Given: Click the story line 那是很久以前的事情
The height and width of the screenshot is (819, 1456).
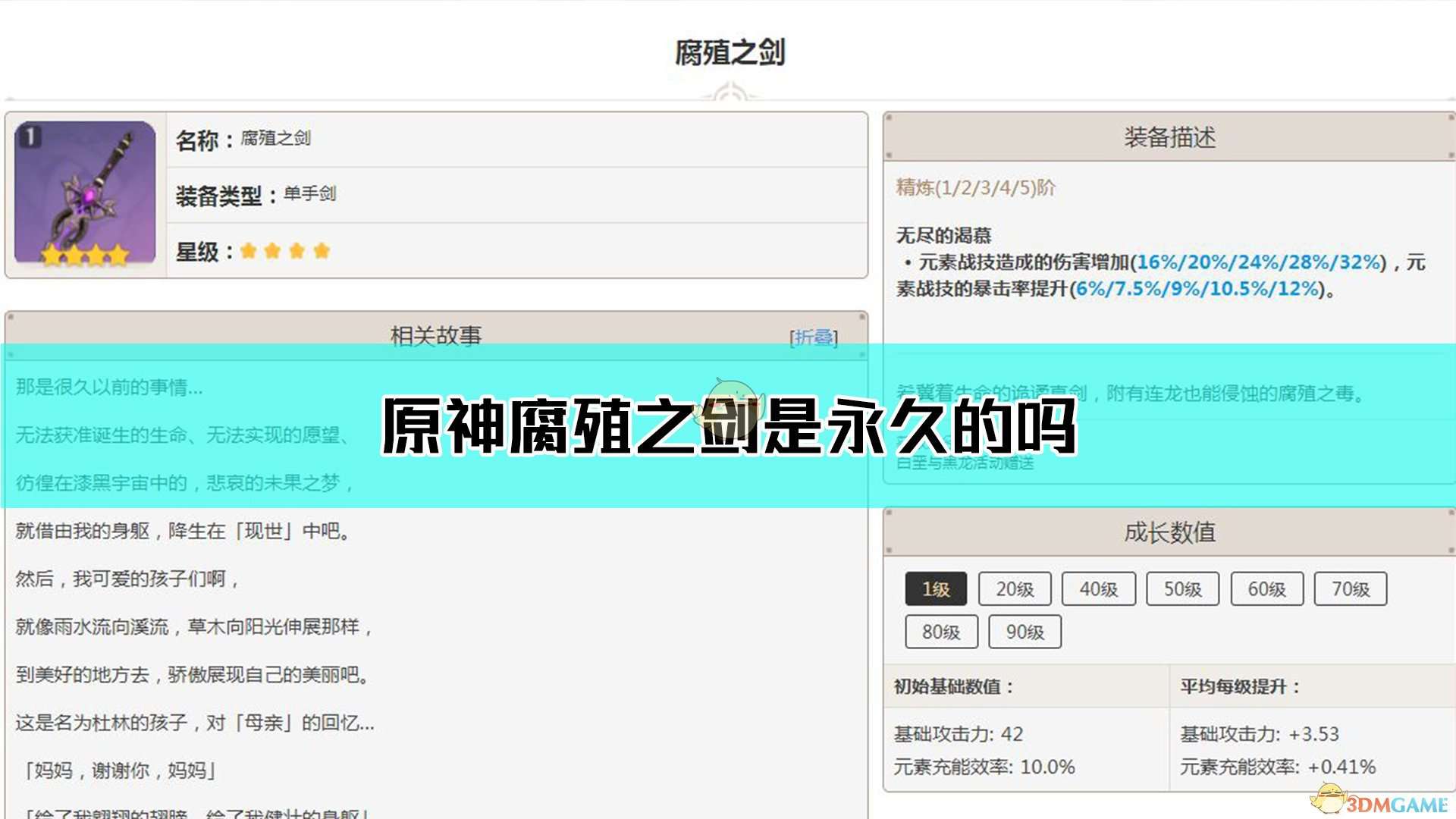Looking at the screenshot, I should click(109, 388).
